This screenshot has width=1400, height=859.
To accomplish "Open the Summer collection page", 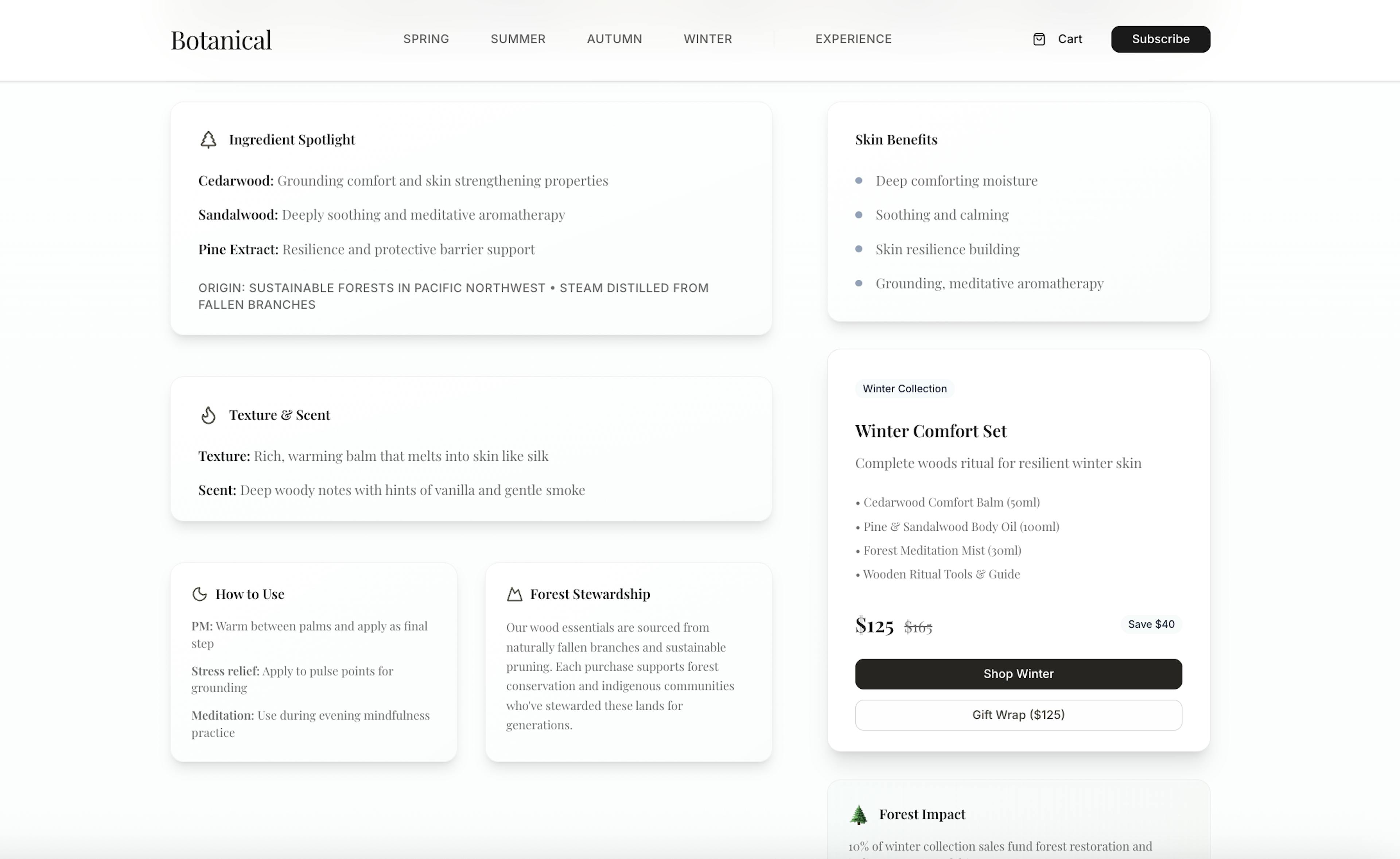I will coord(518,39).
